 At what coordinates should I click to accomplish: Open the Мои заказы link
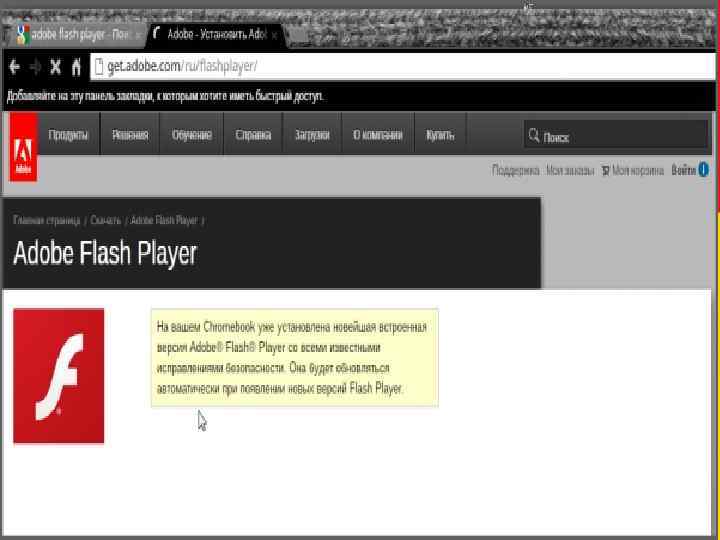[x=570, y=171]
